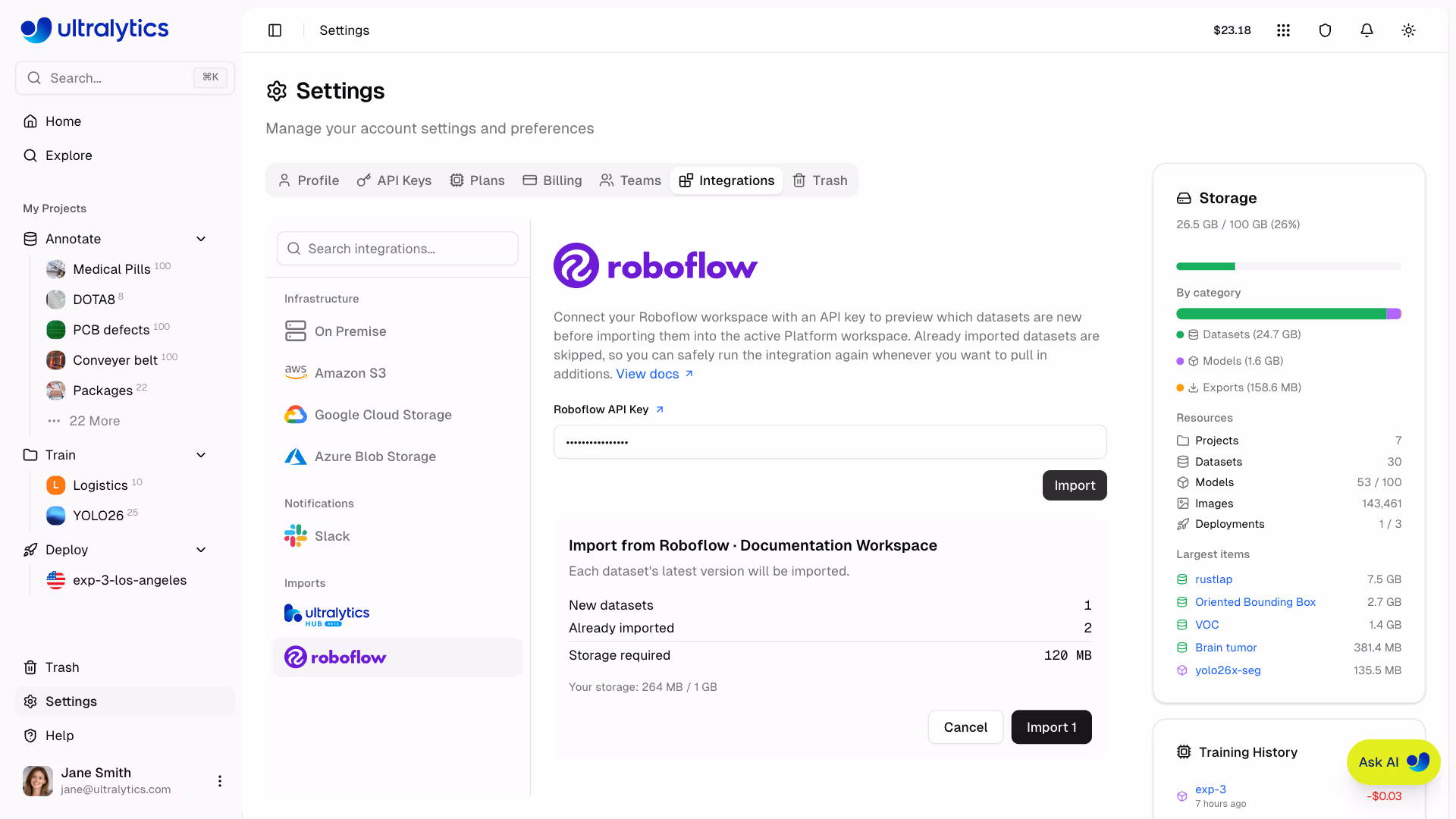Toggle the sidebar panel icon
1456x819 pixels.
[275, 30]
